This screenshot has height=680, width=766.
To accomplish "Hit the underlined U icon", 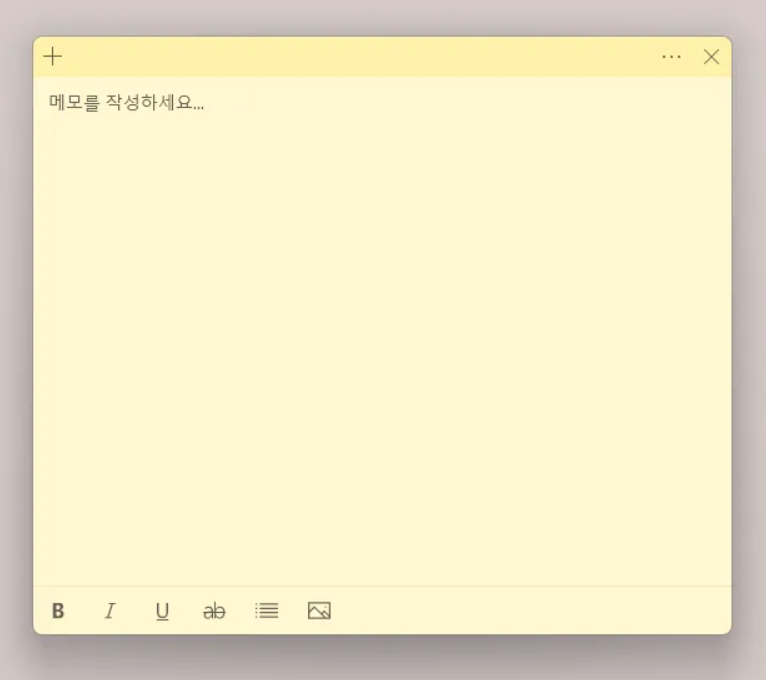I will coord(162,611).
